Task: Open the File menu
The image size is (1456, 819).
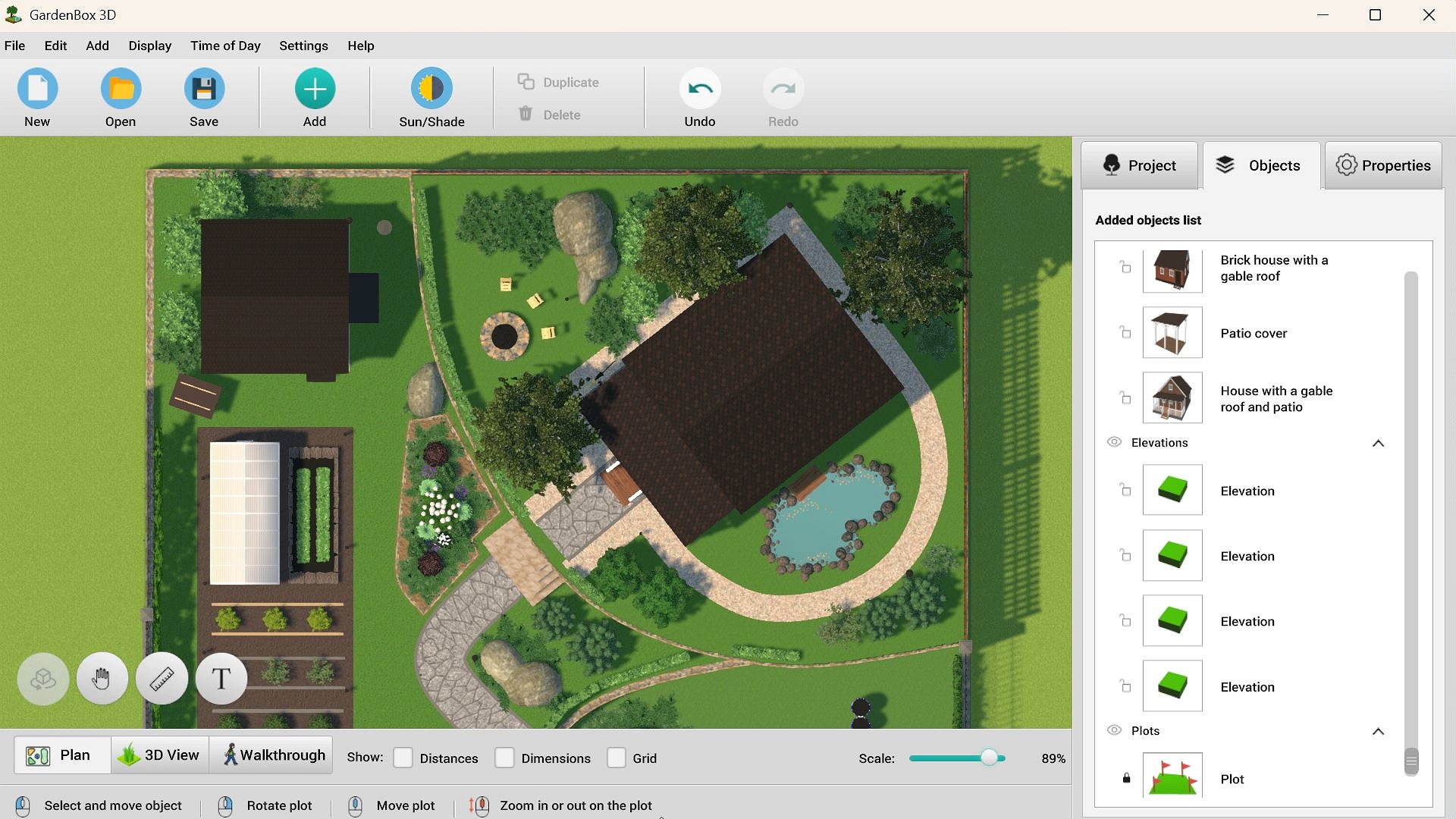Action: [14, 45]
